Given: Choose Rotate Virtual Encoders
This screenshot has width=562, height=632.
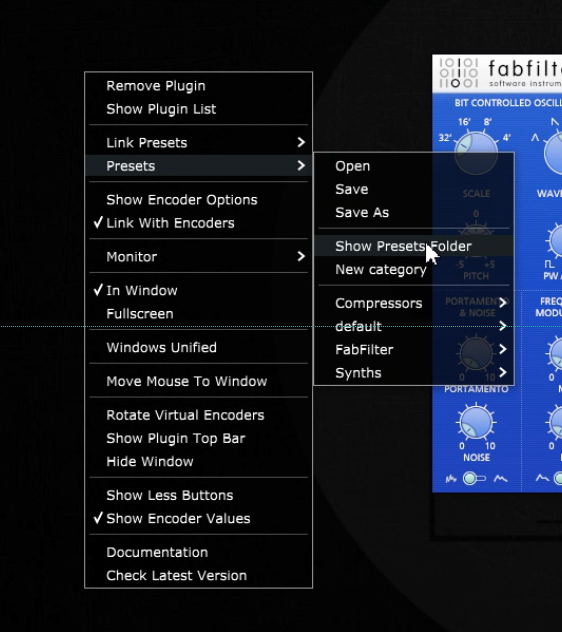Looking at the screenshot, I should 198,415.
